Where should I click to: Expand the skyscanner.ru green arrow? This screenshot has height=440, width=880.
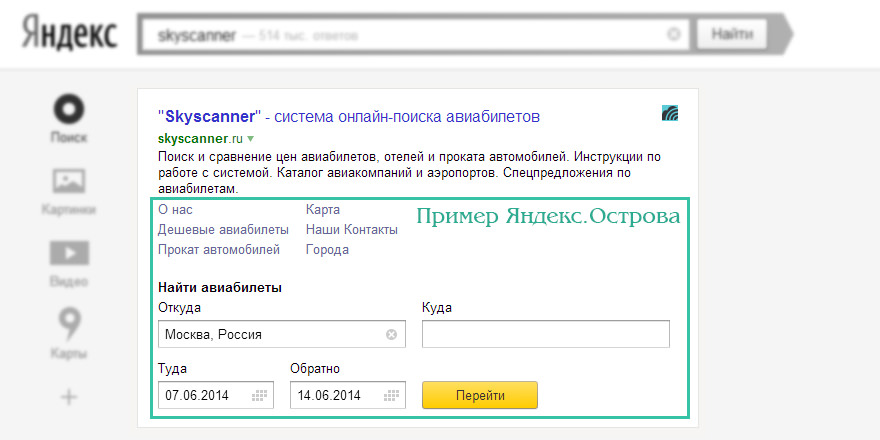250,138
